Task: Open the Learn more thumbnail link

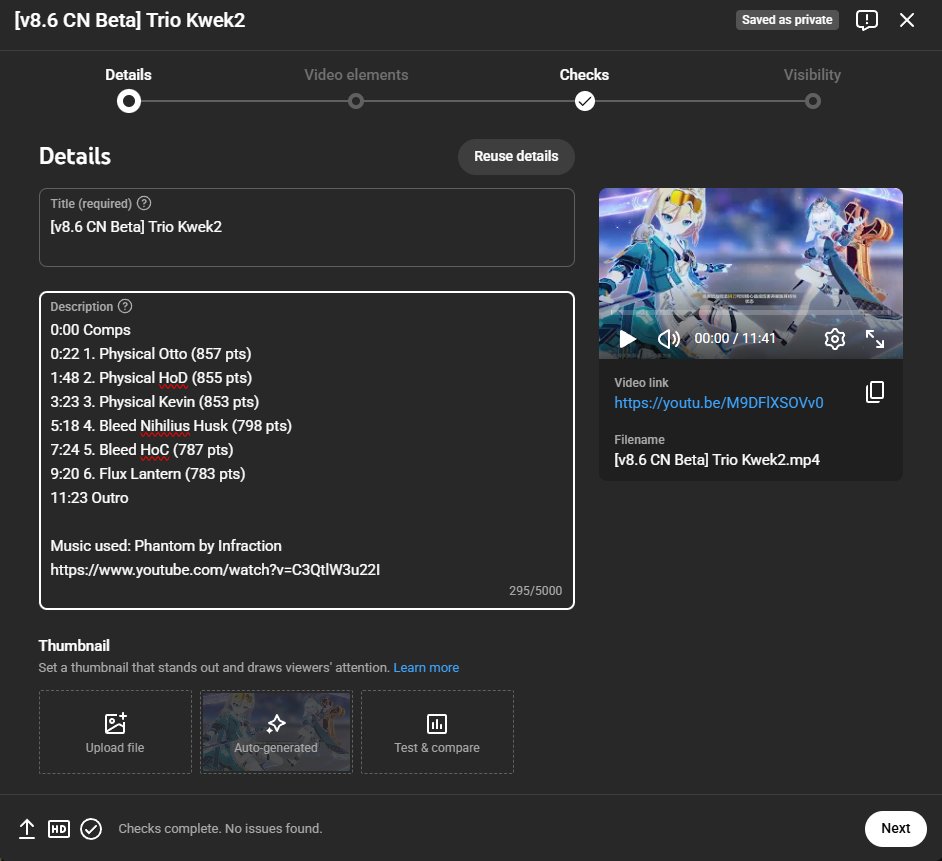Action: point(426,668)
